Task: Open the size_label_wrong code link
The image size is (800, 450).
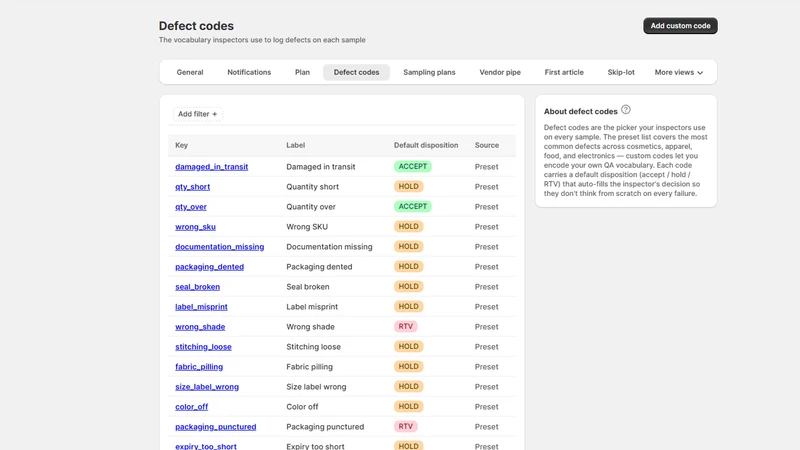Action: pyautogui.click(x=207, y=387)
